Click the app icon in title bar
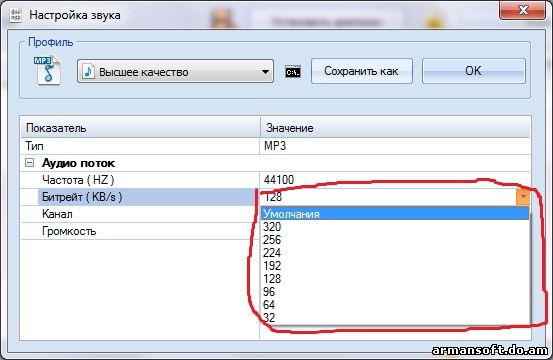This screenshot has height=360, width=553. (16, 15)
